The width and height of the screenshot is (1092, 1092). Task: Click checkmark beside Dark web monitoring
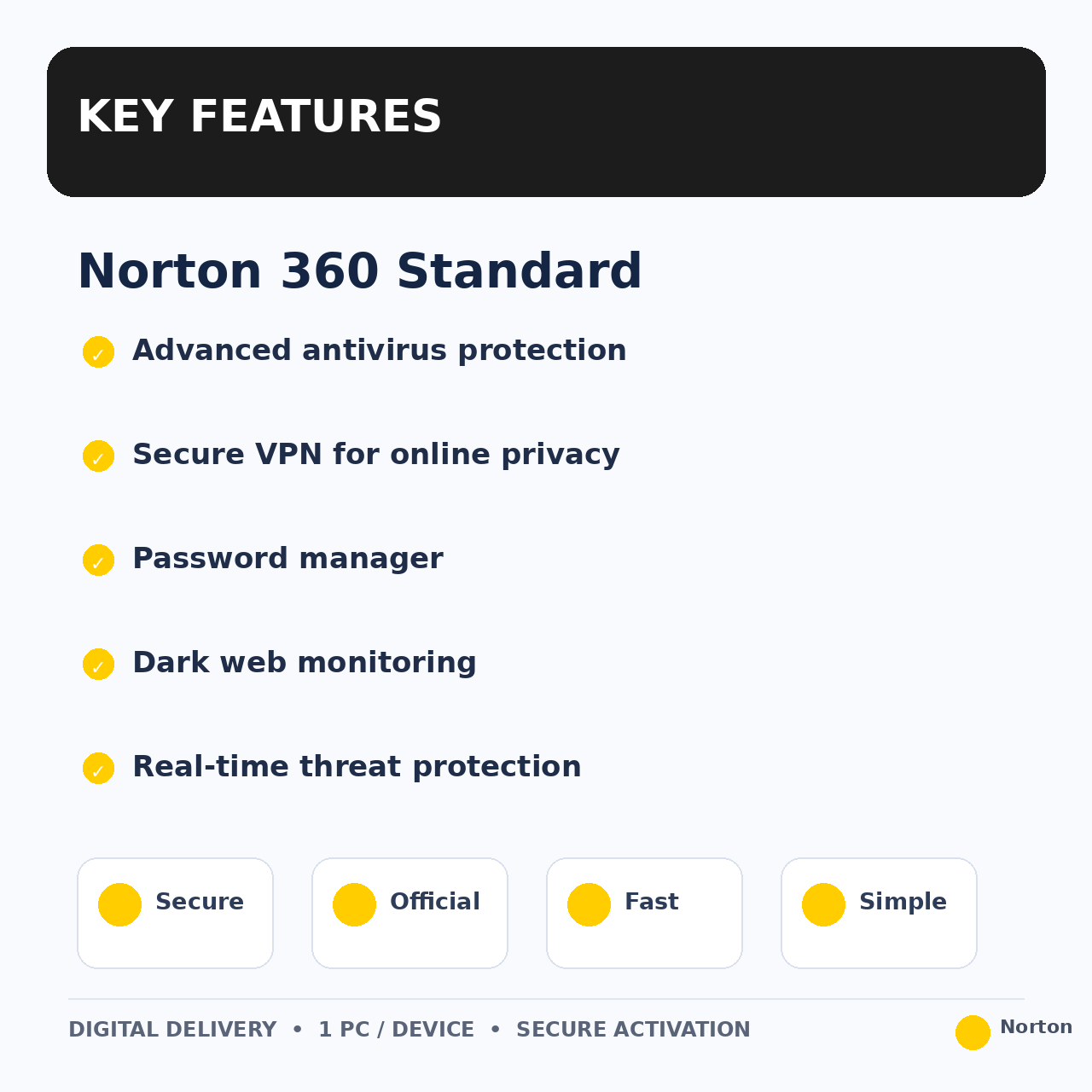(x=98, y=664)
